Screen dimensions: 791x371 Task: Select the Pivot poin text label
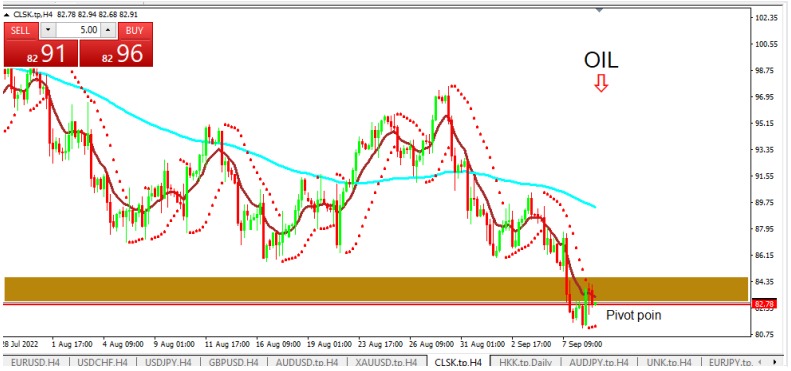click(x=633, y=315)
